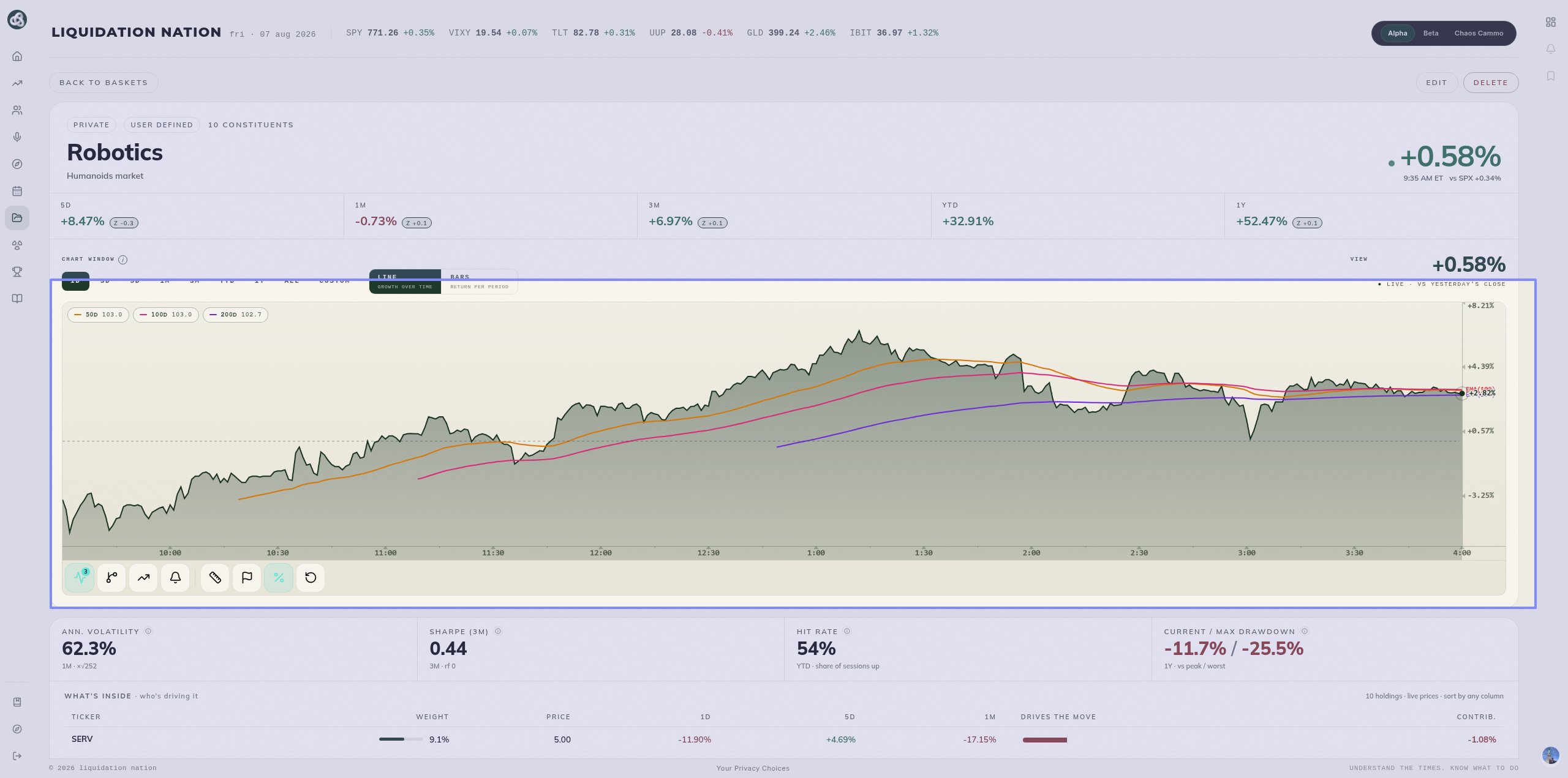Click the Edit basket button
The width and height of the screenshot is (1568, 778).
(x=1436, y=83)
